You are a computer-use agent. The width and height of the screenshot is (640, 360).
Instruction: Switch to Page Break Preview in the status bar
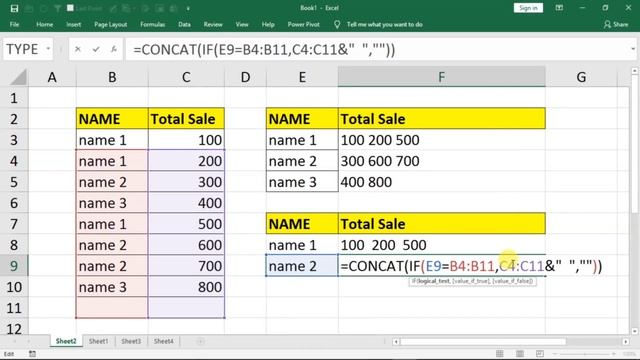pyautogui.click(x=540, y=353)
